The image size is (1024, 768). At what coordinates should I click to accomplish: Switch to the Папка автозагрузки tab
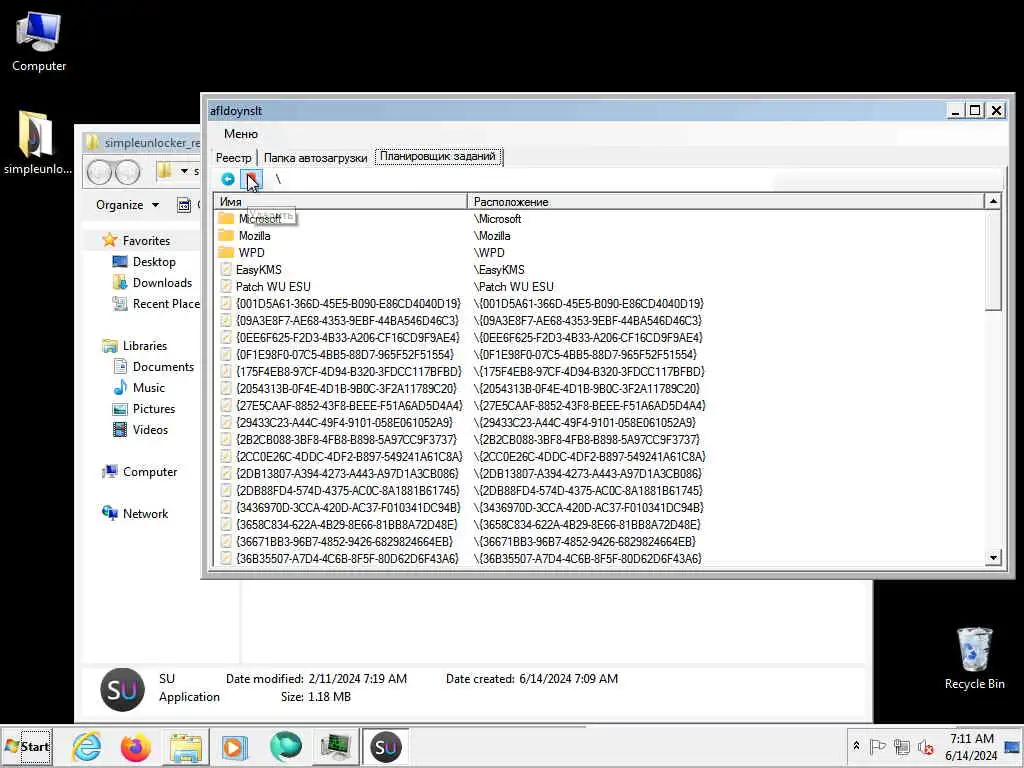(315, 157)
